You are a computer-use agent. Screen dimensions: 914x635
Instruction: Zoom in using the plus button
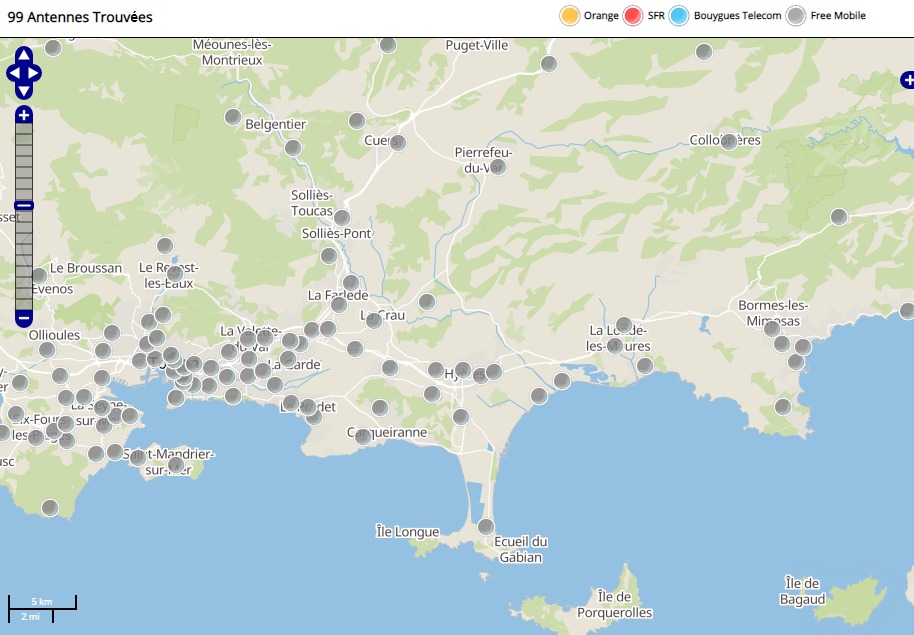pyautogui.click(x=24, y=116)
